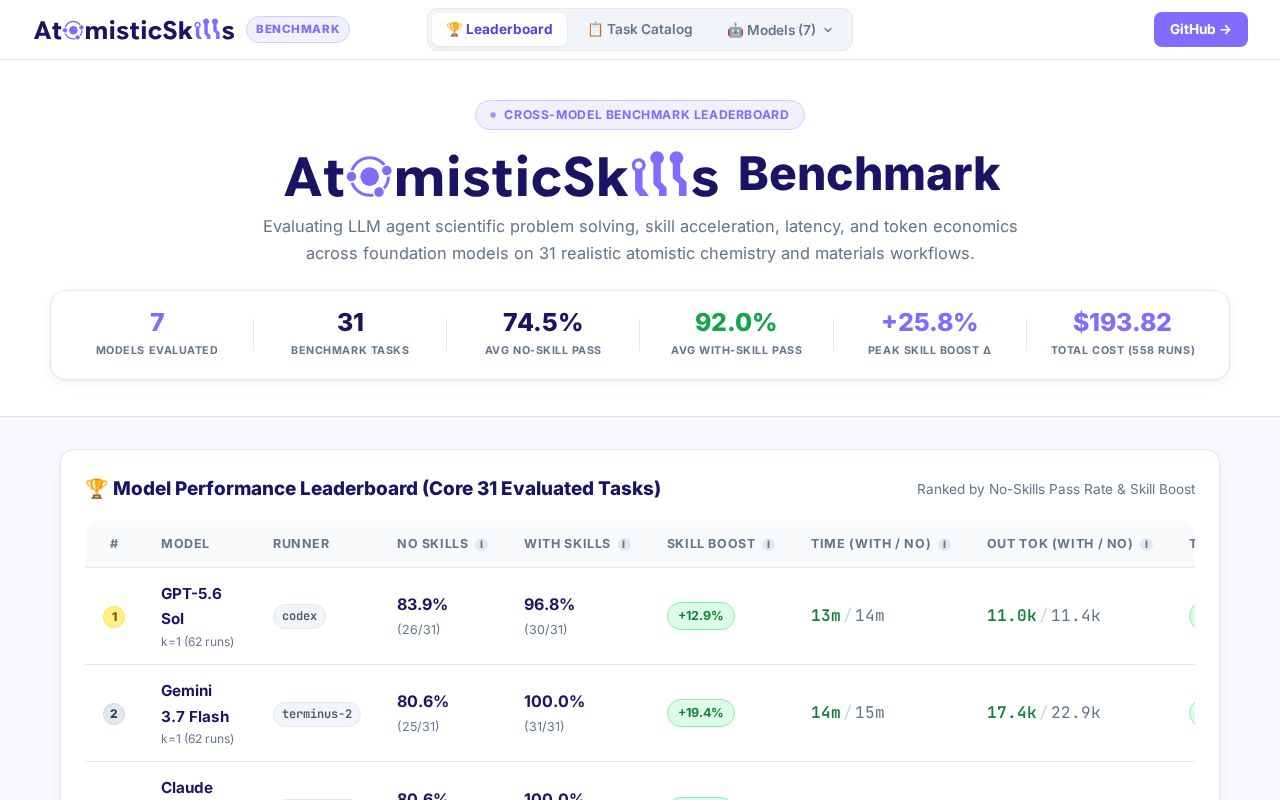This screenshot has width=1280, height=800.
Task: Select the GPT-5.6 Sol model name
Action: coord(191,606)
